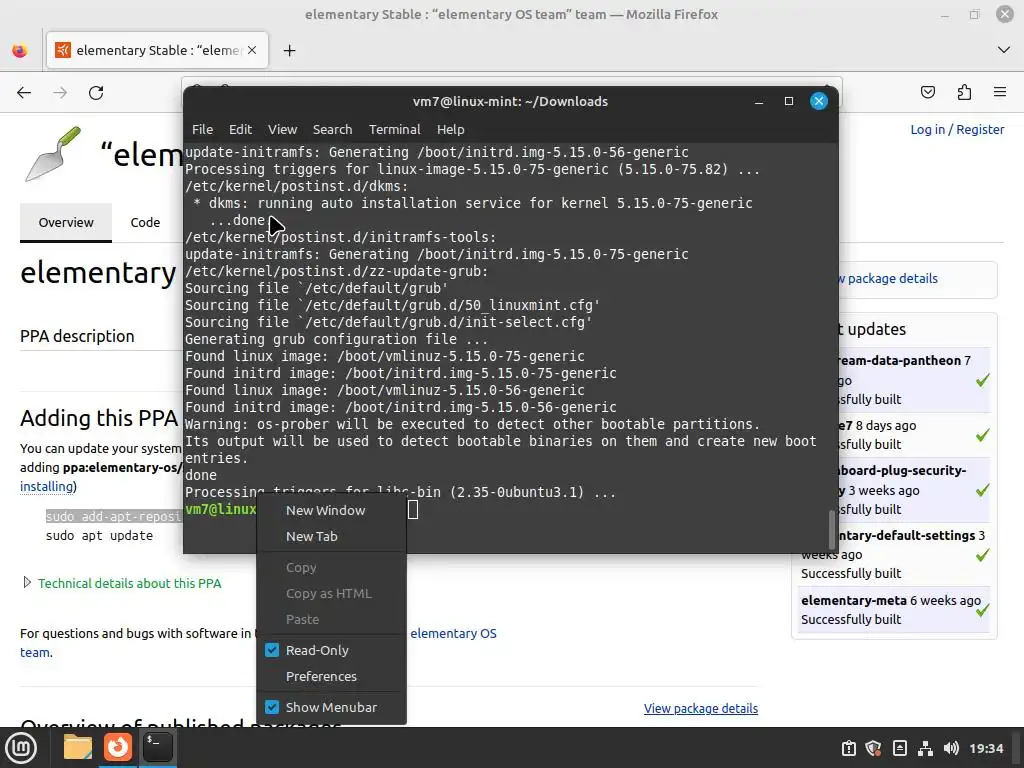Reload the page in Firefox

(x=96, y=93)
